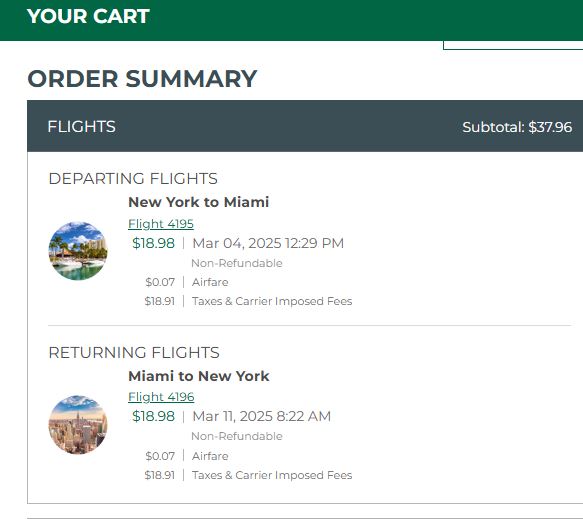Select the New York to Miami title
Screen dimensions: 583x519
(x=199, y=202)
